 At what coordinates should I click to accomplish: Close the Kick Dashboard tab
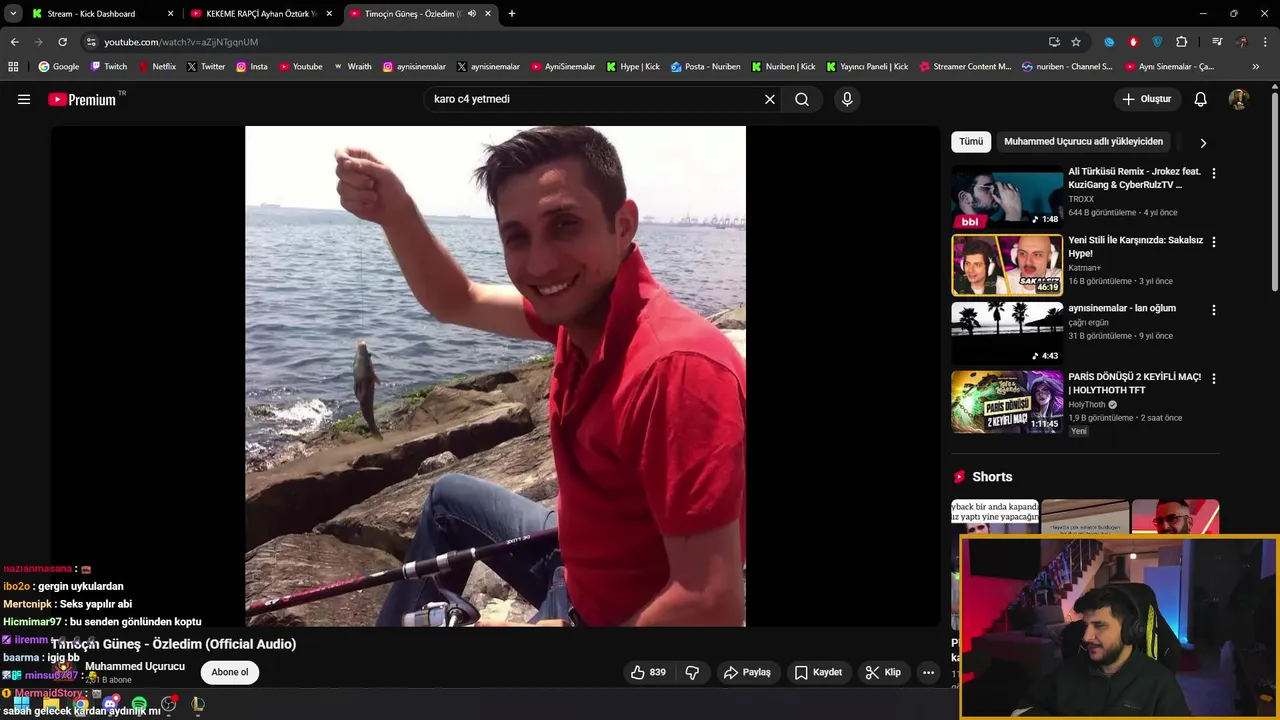point(170,14)
